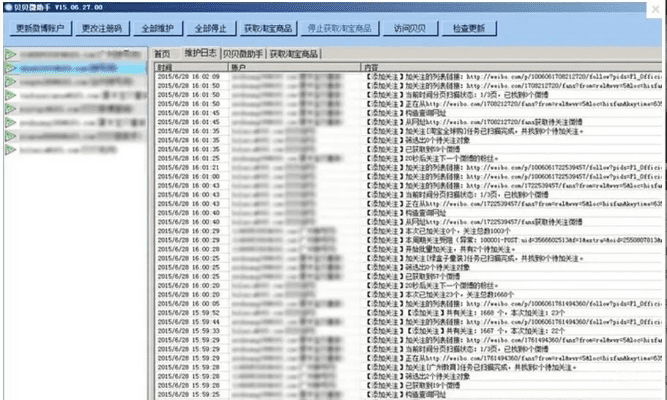Select log row timestamped 16:01:21
The image size is (667, 400).
(408, 168)
